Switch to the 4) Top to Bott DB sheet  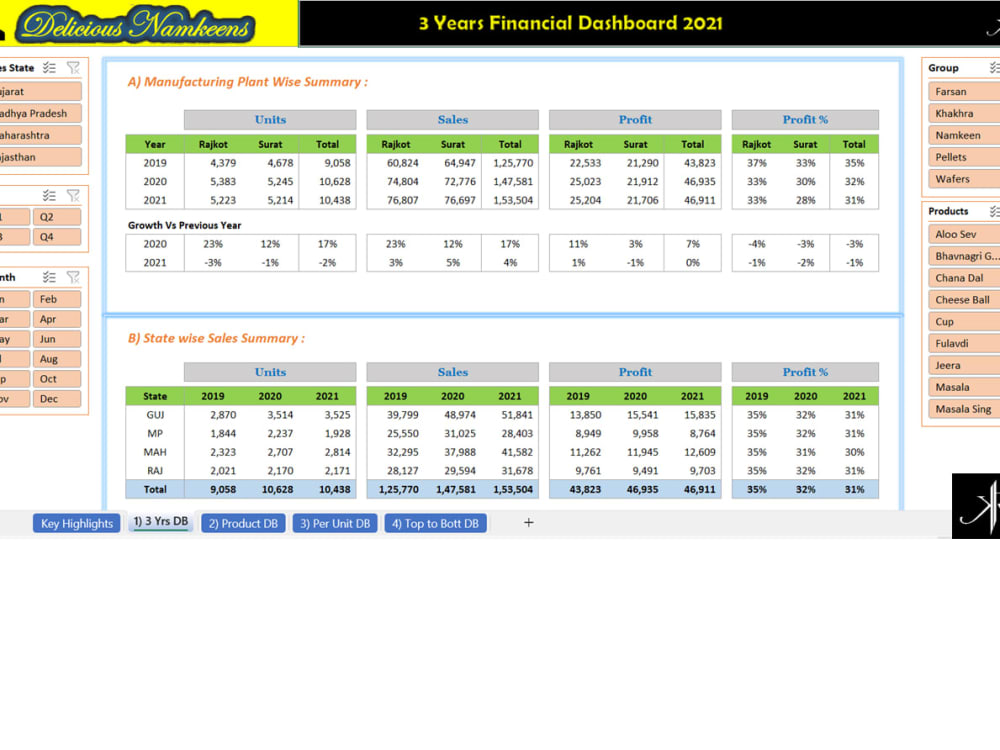(x=435, y=523)
